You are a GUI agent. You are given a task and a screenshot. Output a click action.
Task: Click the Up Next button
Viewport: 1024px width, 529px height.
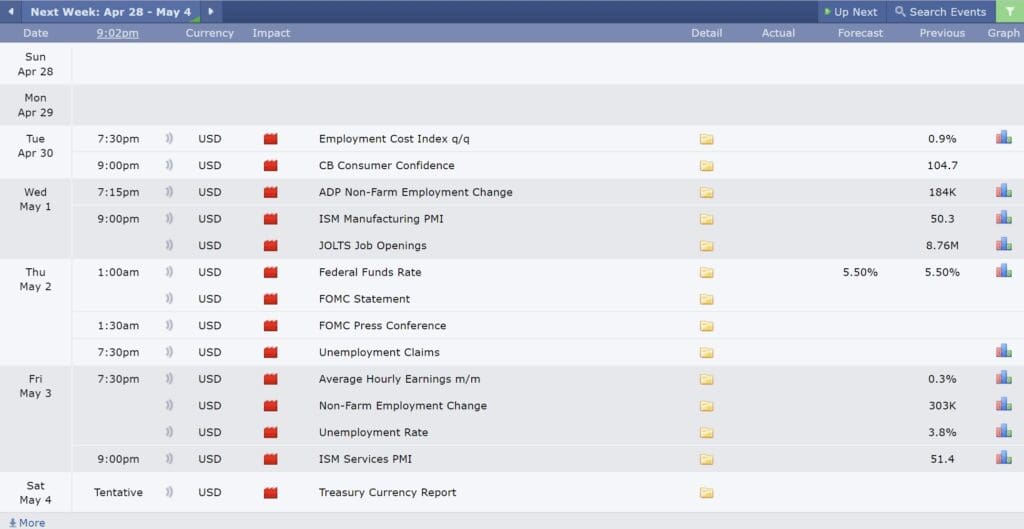(852, 12)
